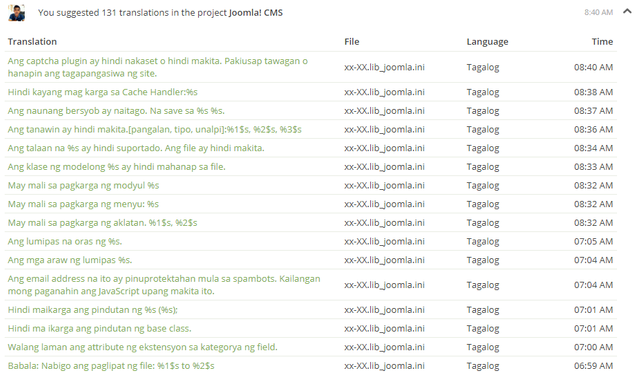Open translation 'Ang lumipas na oras ng %s'
The width and height of the screenshot is (640, 372).
coord(64,242)
